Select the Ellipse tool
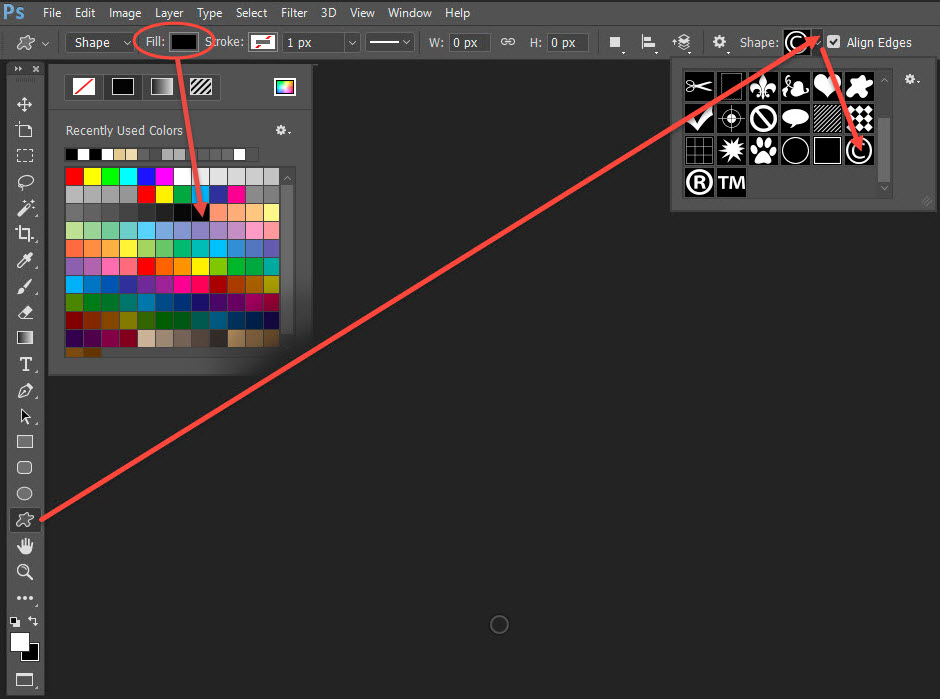This screenshot has height=699, width=940. 25,493
